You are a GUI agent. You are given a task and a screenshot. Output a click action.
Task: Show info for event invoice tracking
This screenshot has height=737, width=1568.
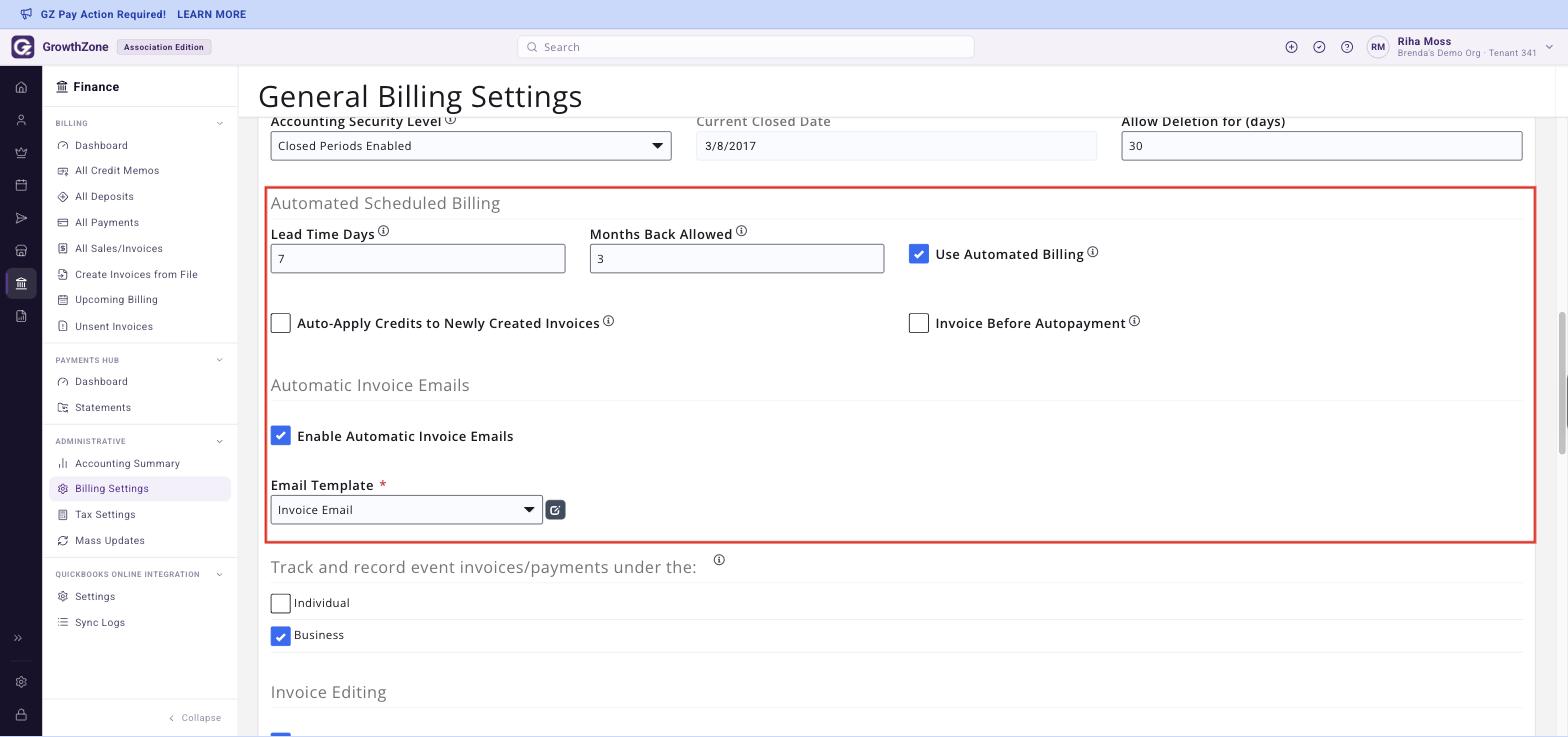pos(719,560)
